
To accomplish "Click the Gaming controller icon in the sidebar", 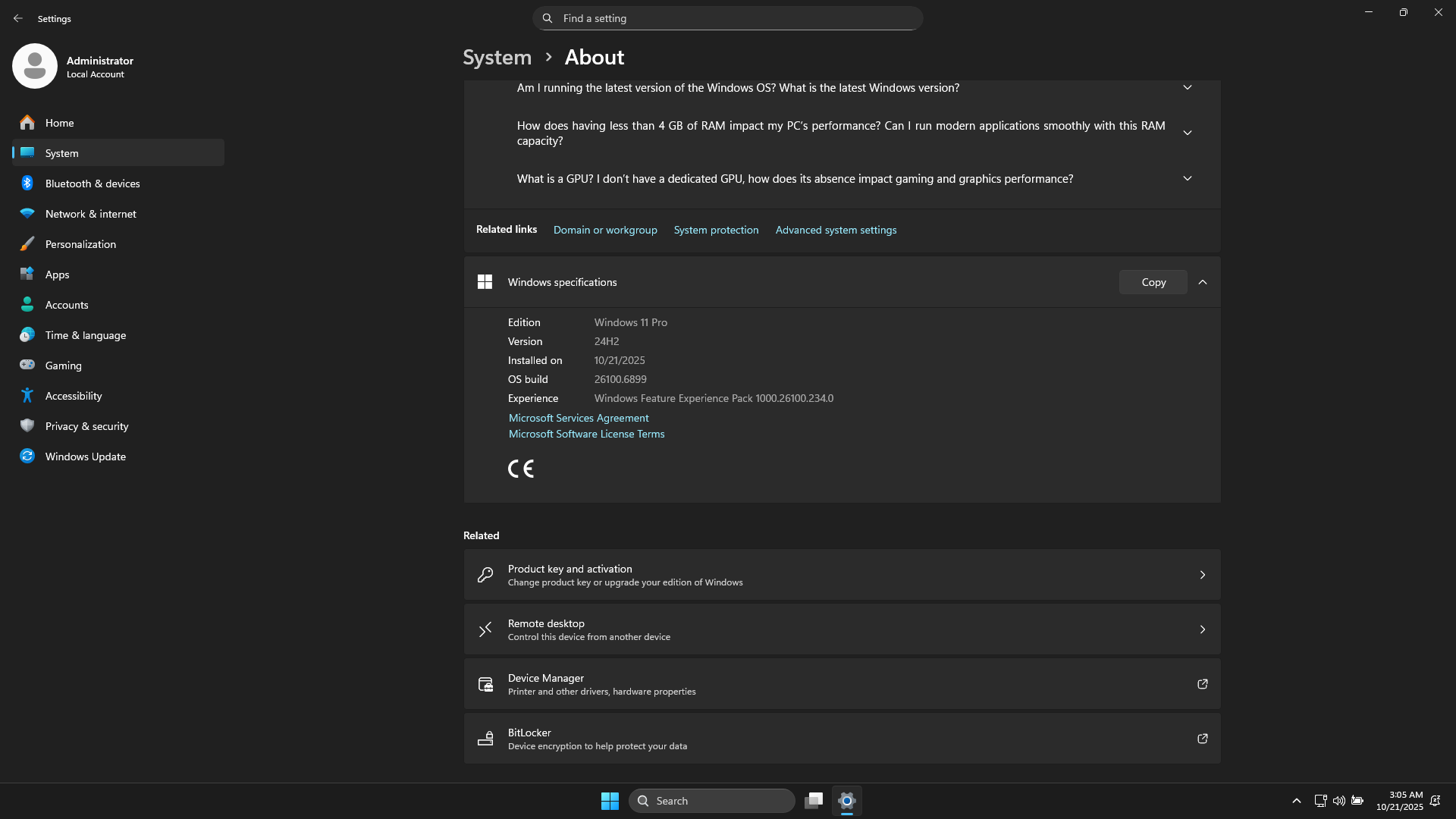I will 27,366.
